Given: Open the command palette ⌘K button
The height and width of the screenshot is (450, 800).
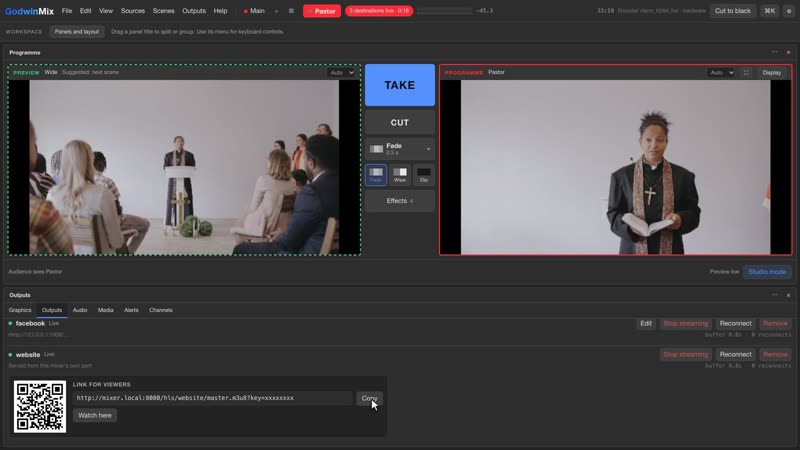Looking at the screenshot, I should point(769,11).
